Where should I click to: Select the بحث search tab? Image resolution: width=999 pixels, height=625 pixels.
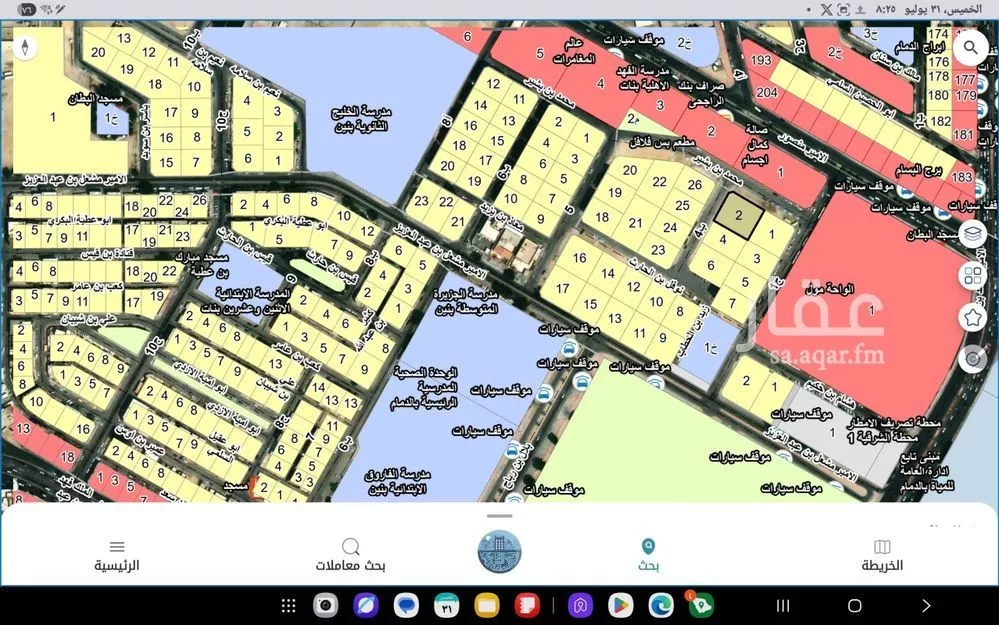(648, 555)
